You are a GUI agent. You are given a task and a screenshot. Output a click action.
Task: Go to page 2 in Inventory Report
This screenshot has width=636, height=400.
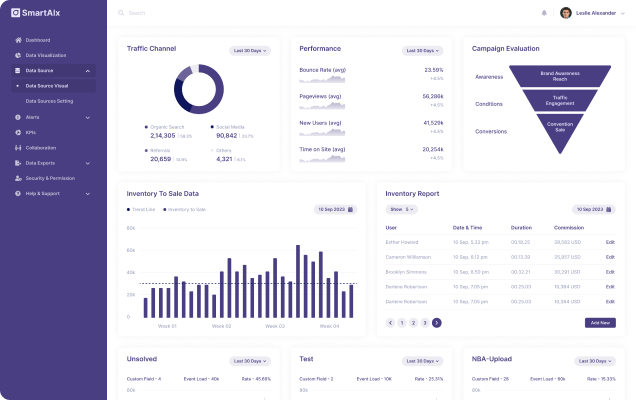tap(413, 323)
